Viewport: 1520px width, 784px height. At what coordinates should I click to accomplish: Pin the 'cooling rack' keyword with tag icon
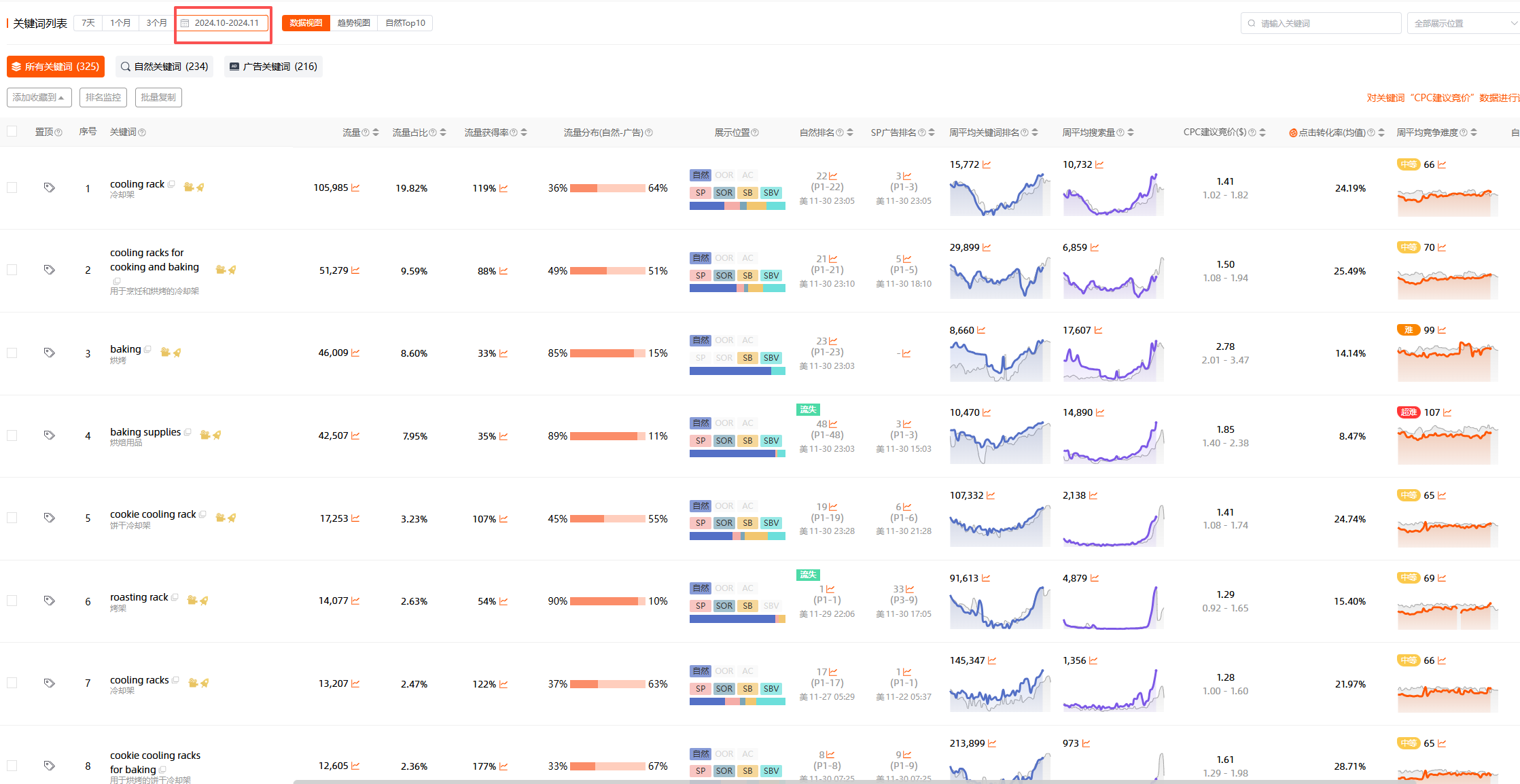[x=49, y=188]
